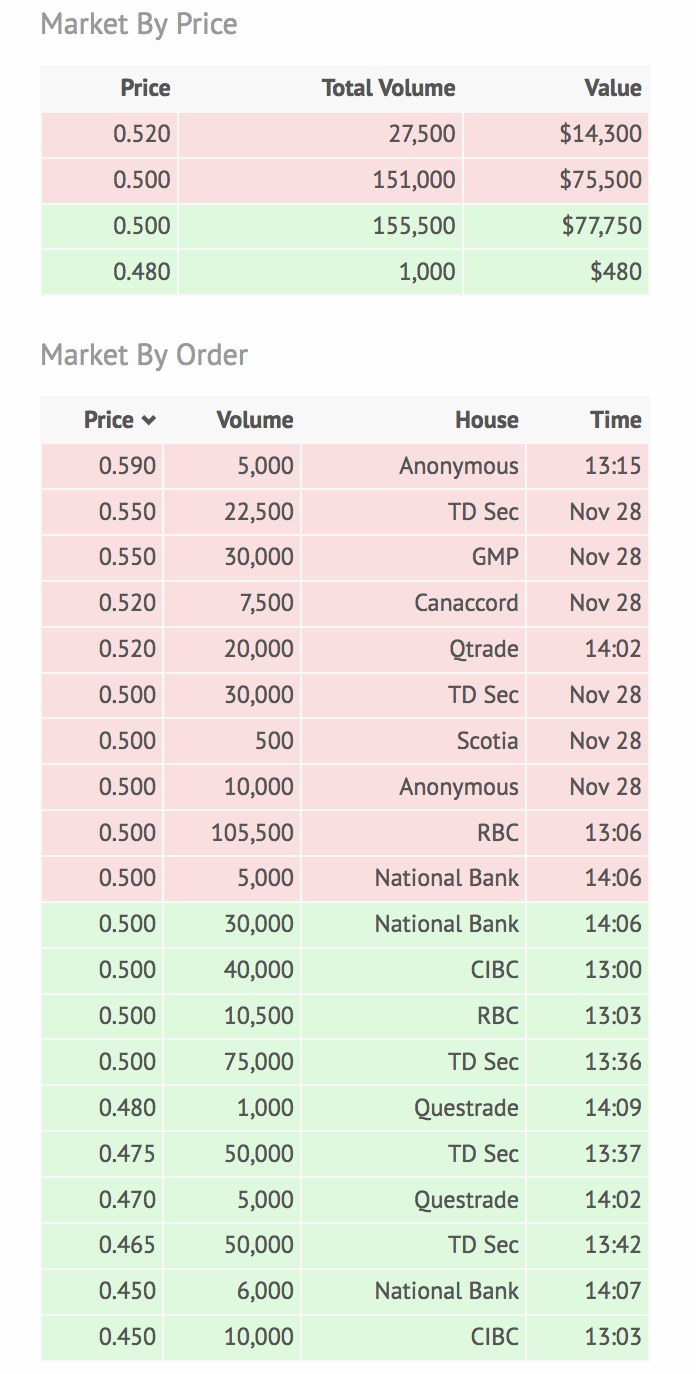
Task: Click the TD Sec order at 0.465
Action: 344,1245
